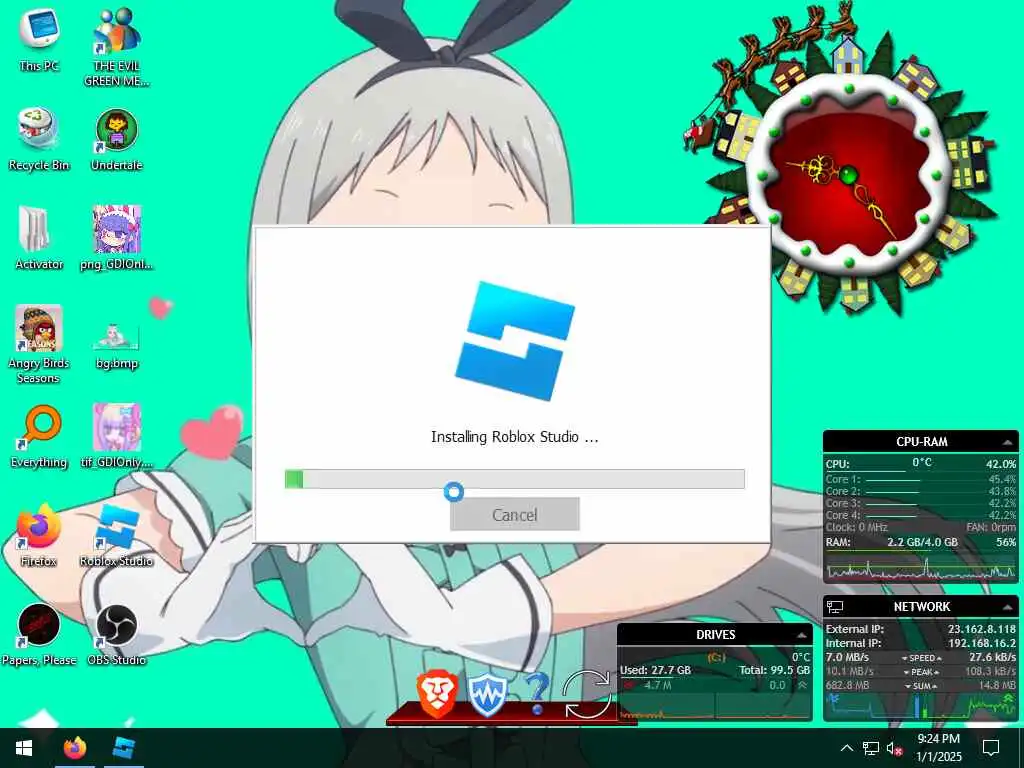Select the png_GDIOnl... image file
This screenshot has width=1024, height=768.
[x=117, y=238]
